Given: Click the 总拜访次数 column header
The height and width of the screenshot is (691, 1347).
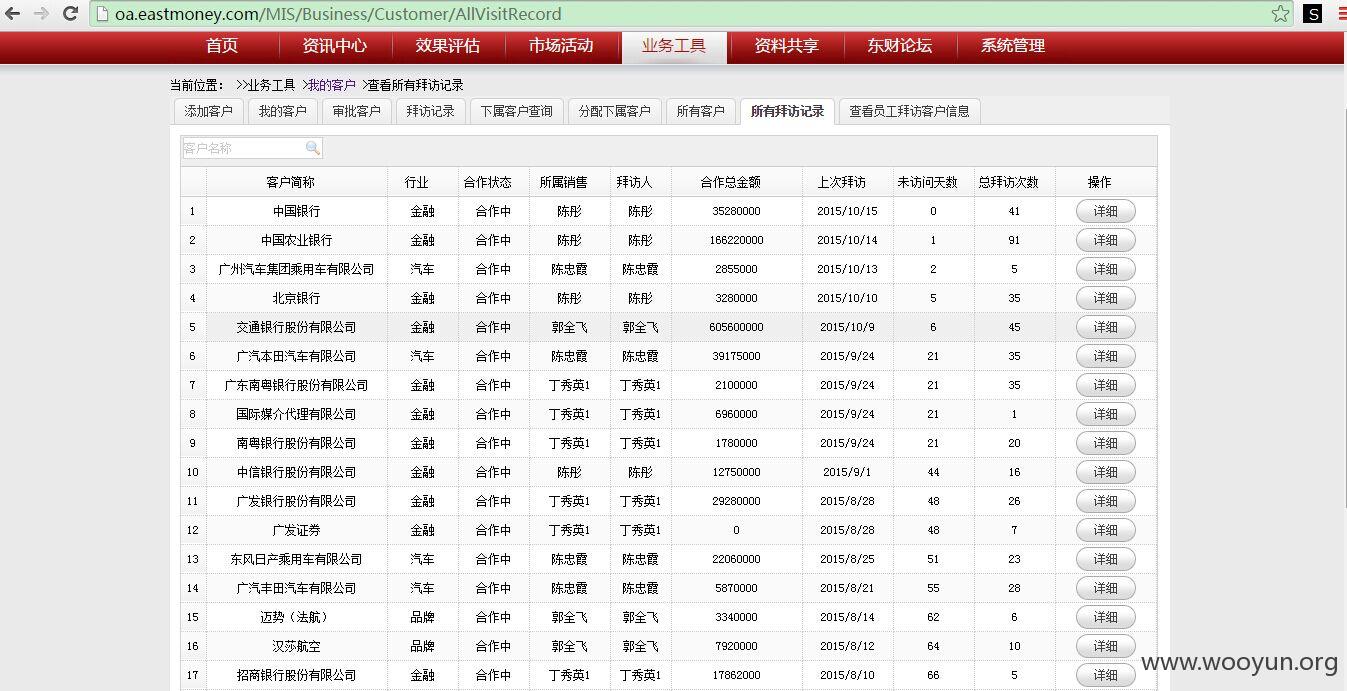Looking at the screenshot, I should coord(1014,182).
